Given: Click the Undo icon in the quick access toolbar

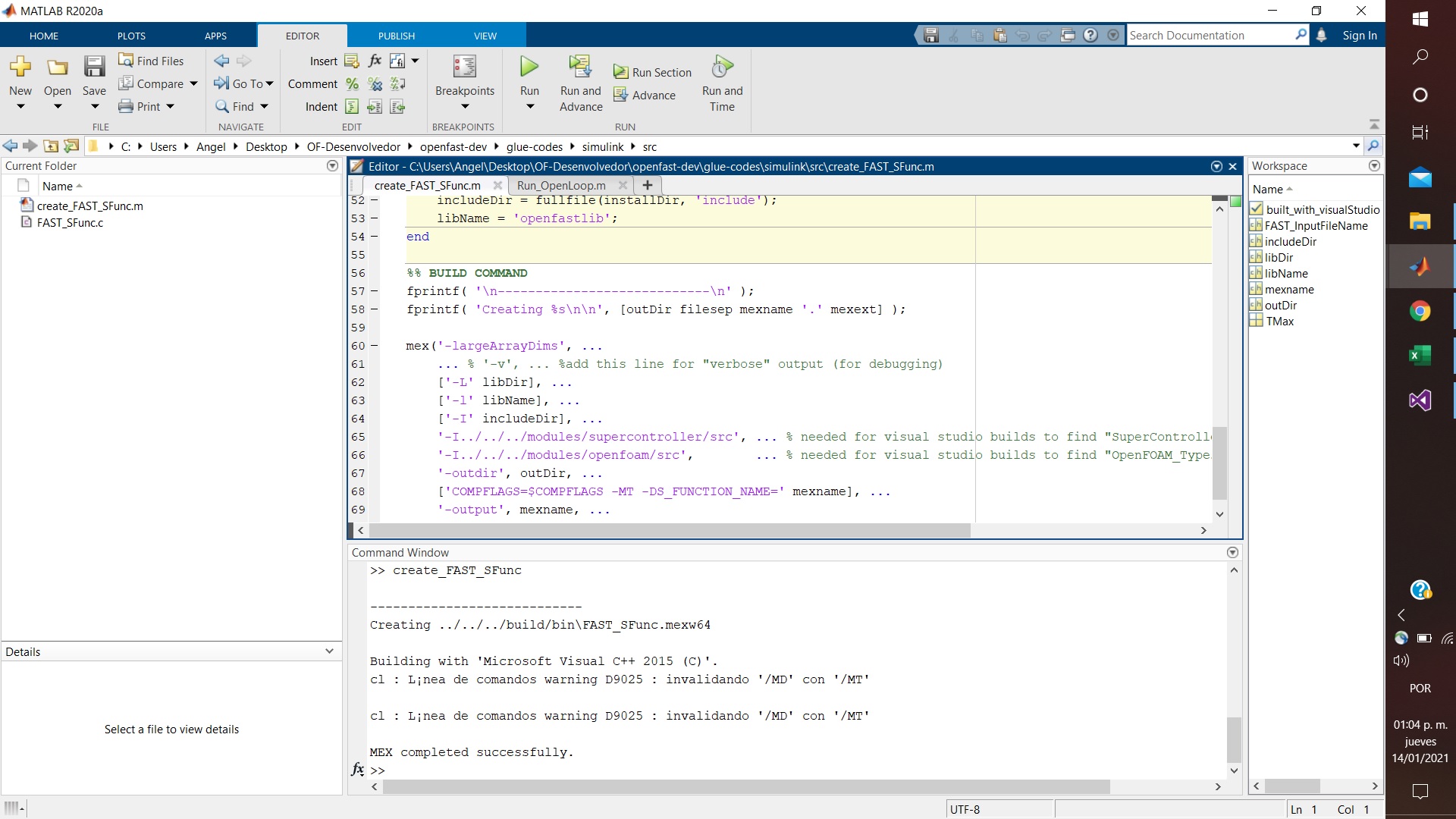Looking at the screenshot, I should pyautogui.click(x=1023, y=35).
